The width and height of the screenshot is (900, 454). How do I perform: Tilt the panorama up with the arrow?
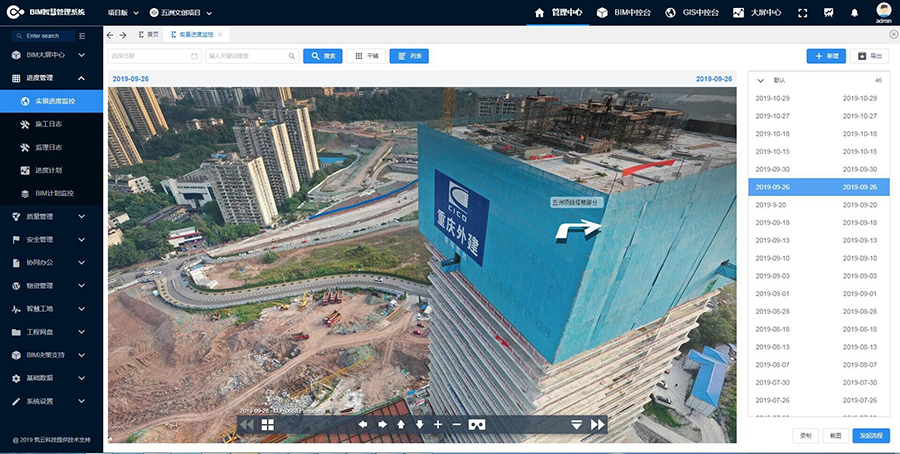[401, 425]
